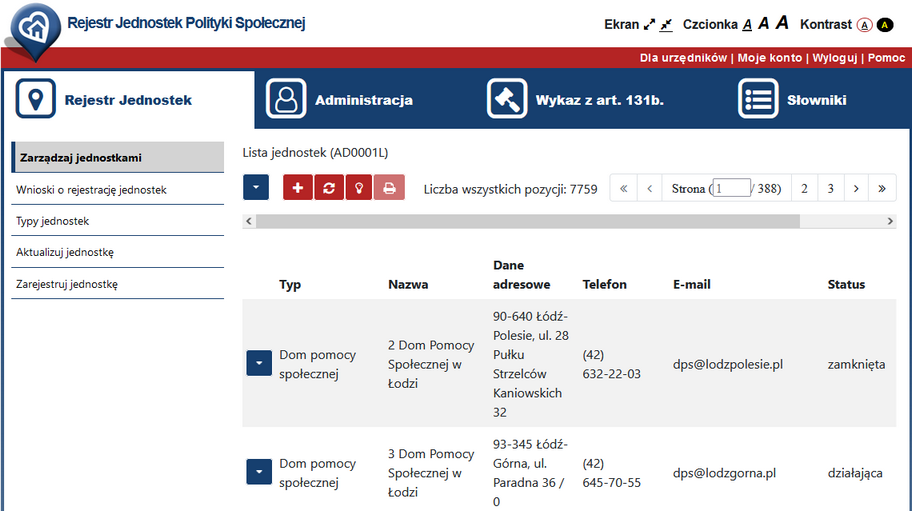Screen dimensions: 912x511
Task: Click the Rejestr Jednostek pin icon
Action: point(35,99)
